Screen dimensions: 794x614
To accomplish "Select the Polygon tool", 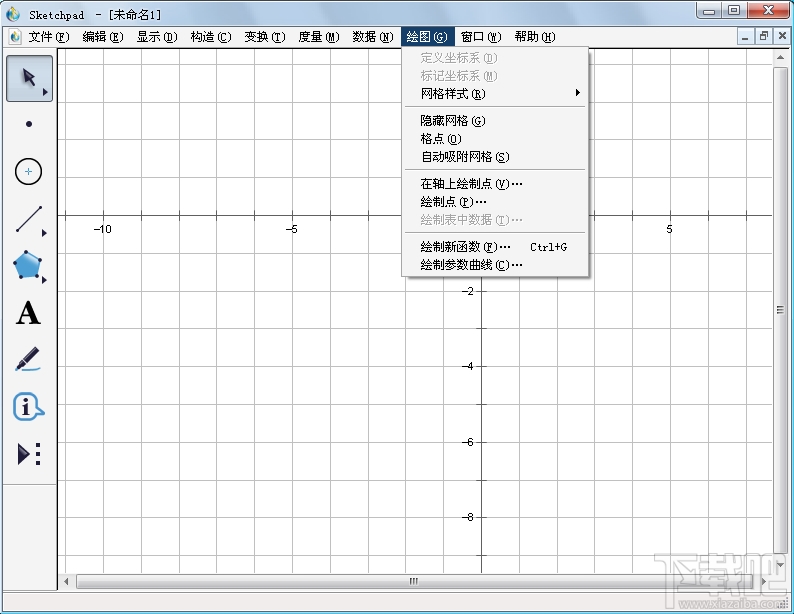I will (27, 264).
